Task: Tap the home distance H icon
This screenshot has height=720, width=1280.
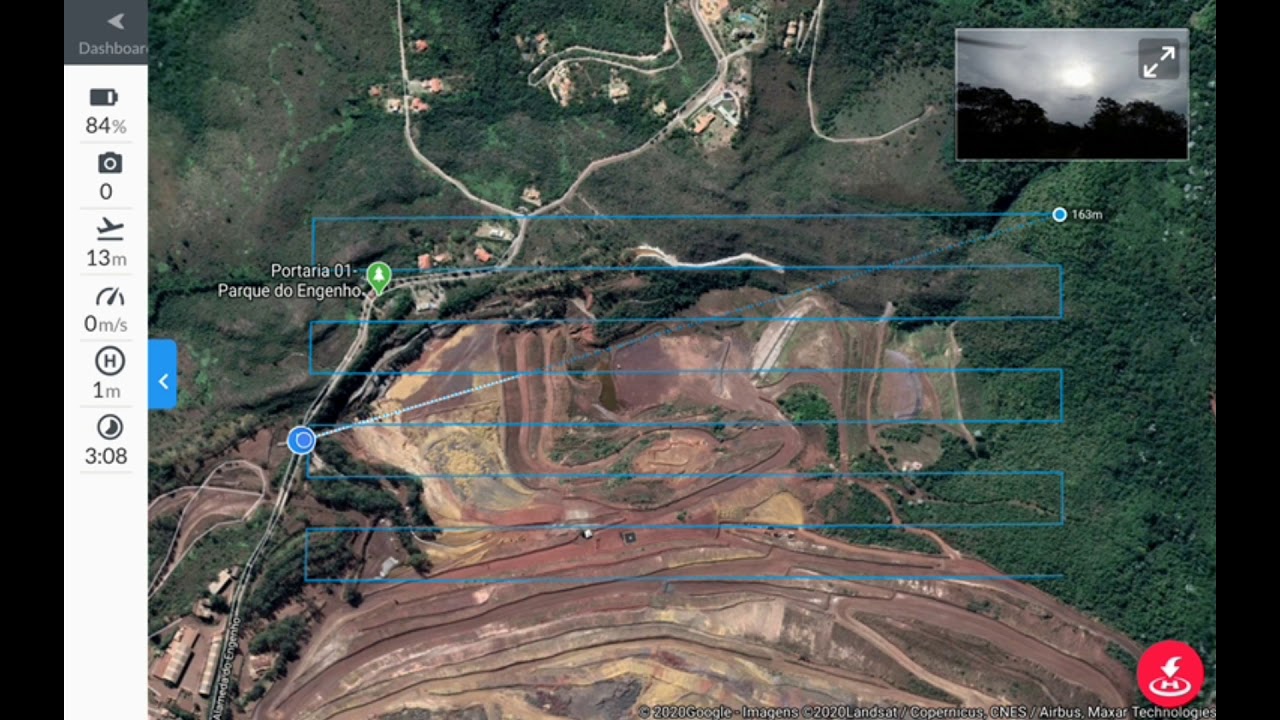Action: (x=109, y=361)
